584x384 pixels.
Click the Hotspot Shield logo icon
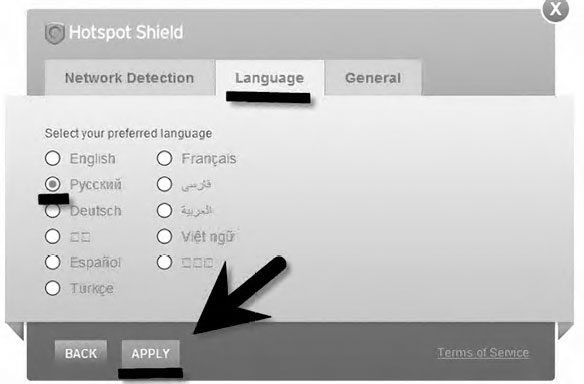pos(55,33)
